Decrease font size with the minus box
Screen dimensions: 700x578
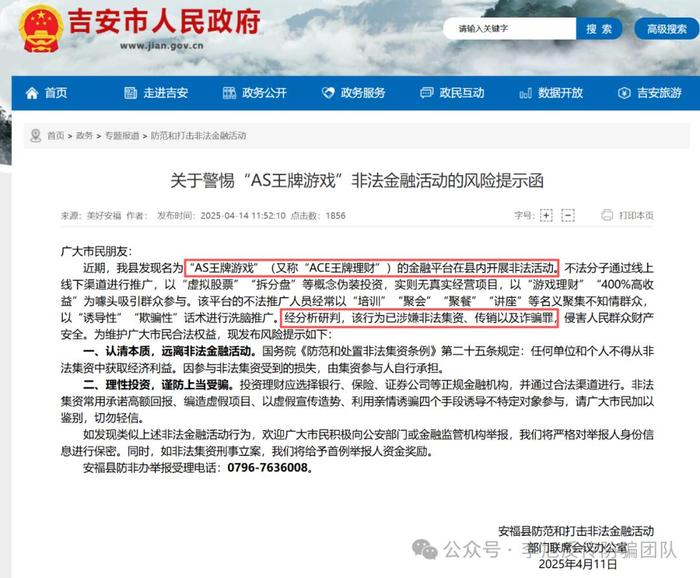point(568,215)
